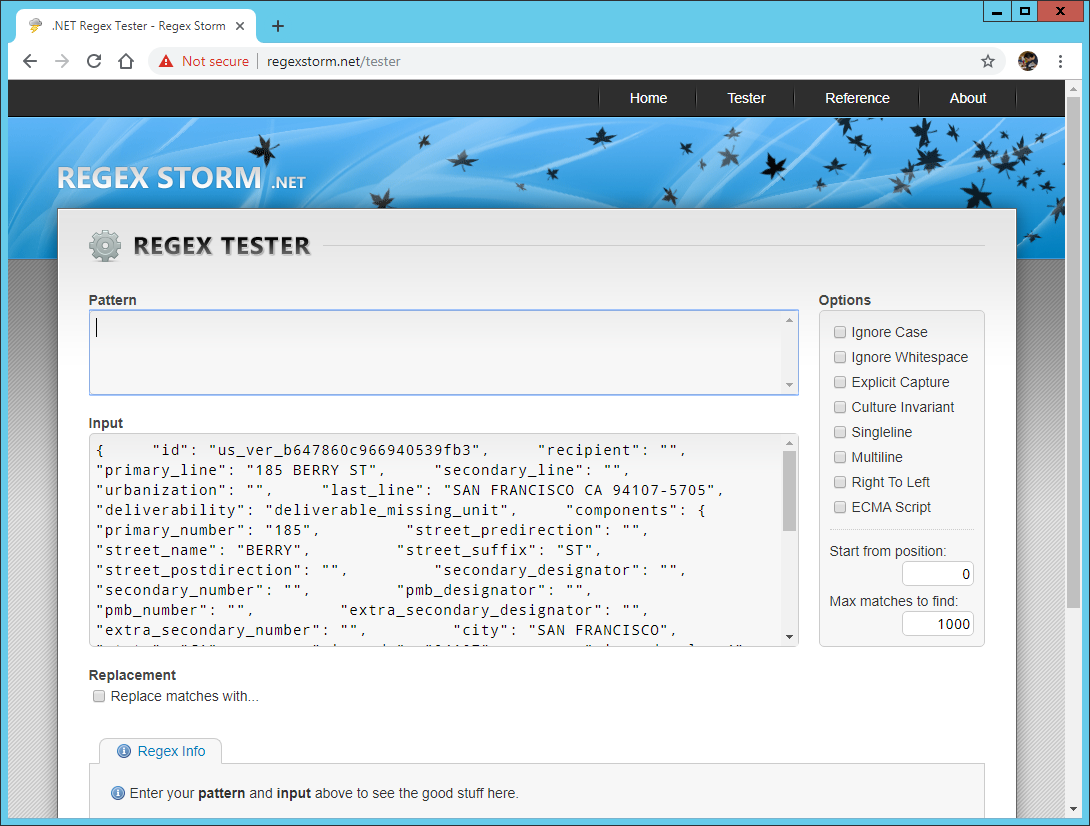Open the browser home page
This screenshot has height=826, width=1090.
click(126, 61)
